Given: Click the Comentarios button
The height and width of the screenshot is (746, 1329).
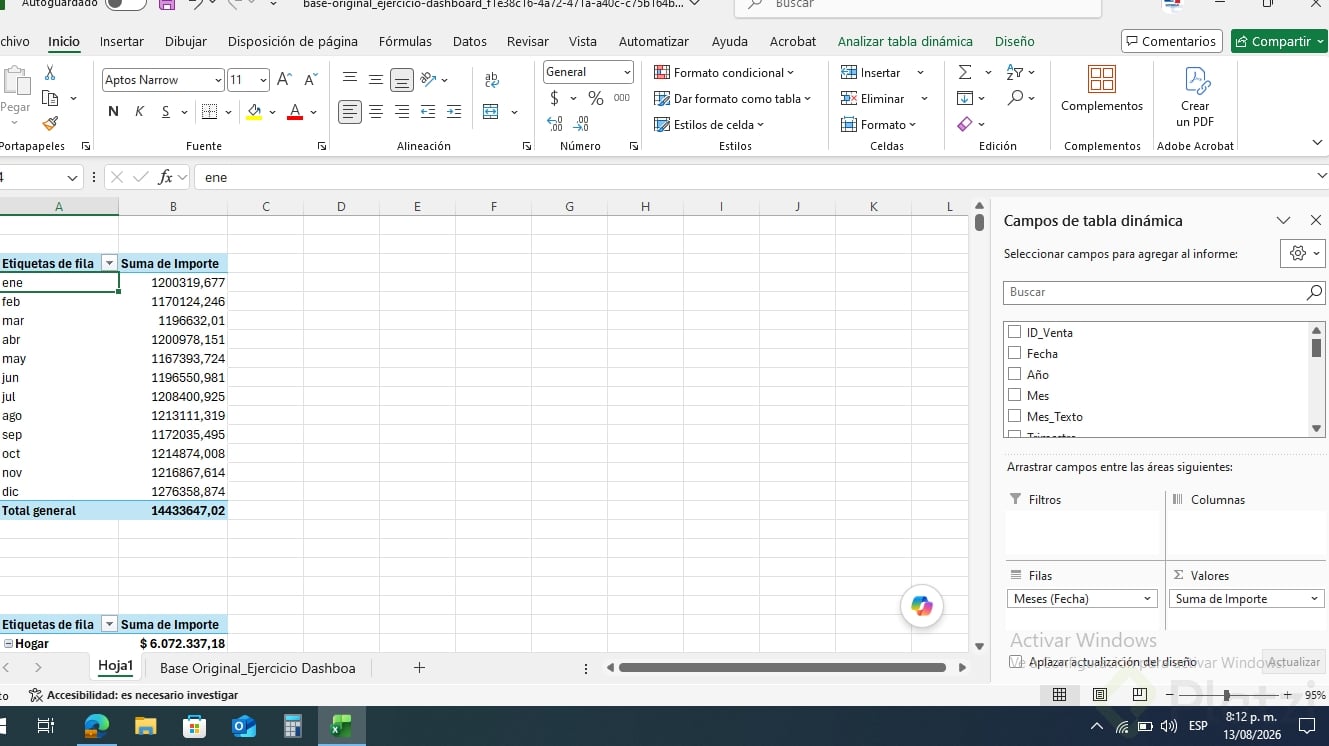Looking at the screenshot, I should pyautogui.click(x=1171, y=41).
